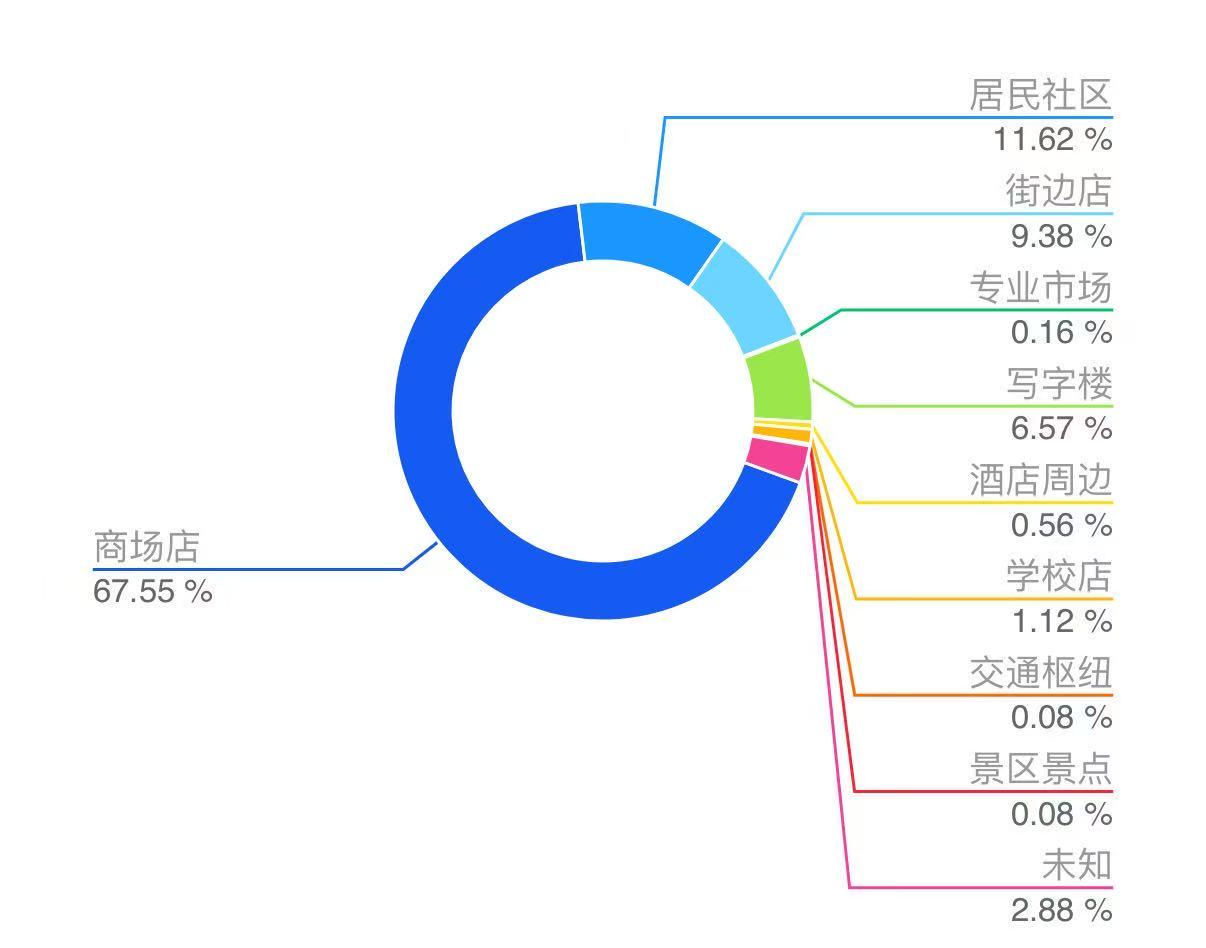Screen dimensions: 1206x948
Task: Click the 专业市场 label
Action: pyautogui.click(x=1040, y=288)
